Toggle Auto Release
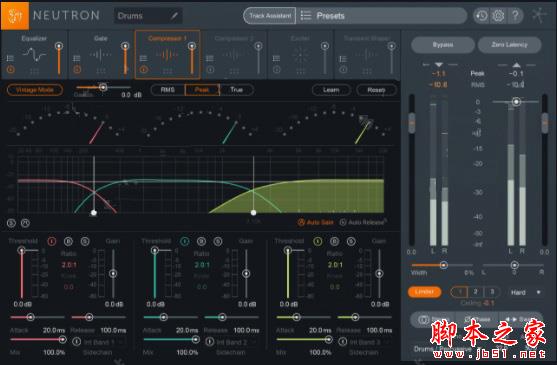 (362, 222)
